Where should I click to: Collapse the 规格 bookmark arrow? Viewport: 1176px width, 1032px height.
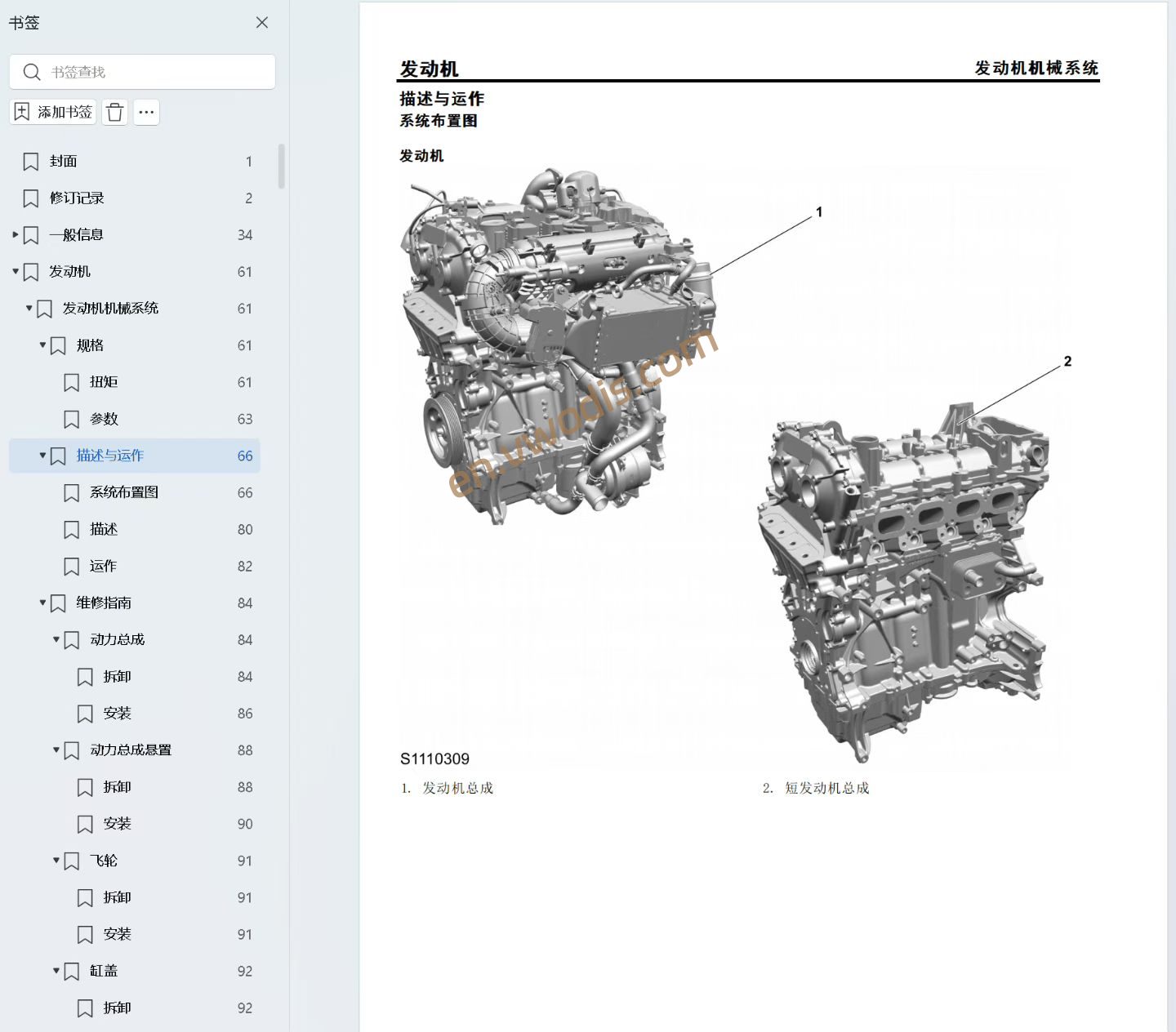42,345
